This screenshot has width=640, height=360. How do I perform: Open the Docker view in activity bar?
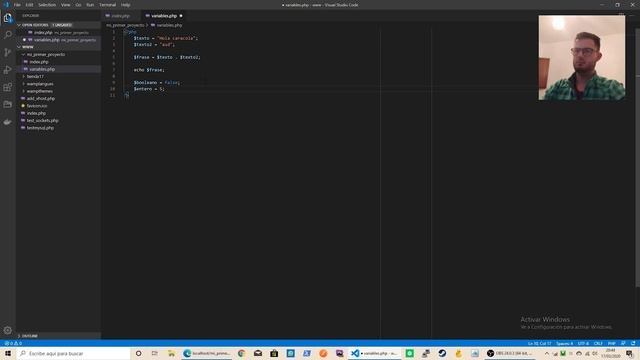point(8,122)
